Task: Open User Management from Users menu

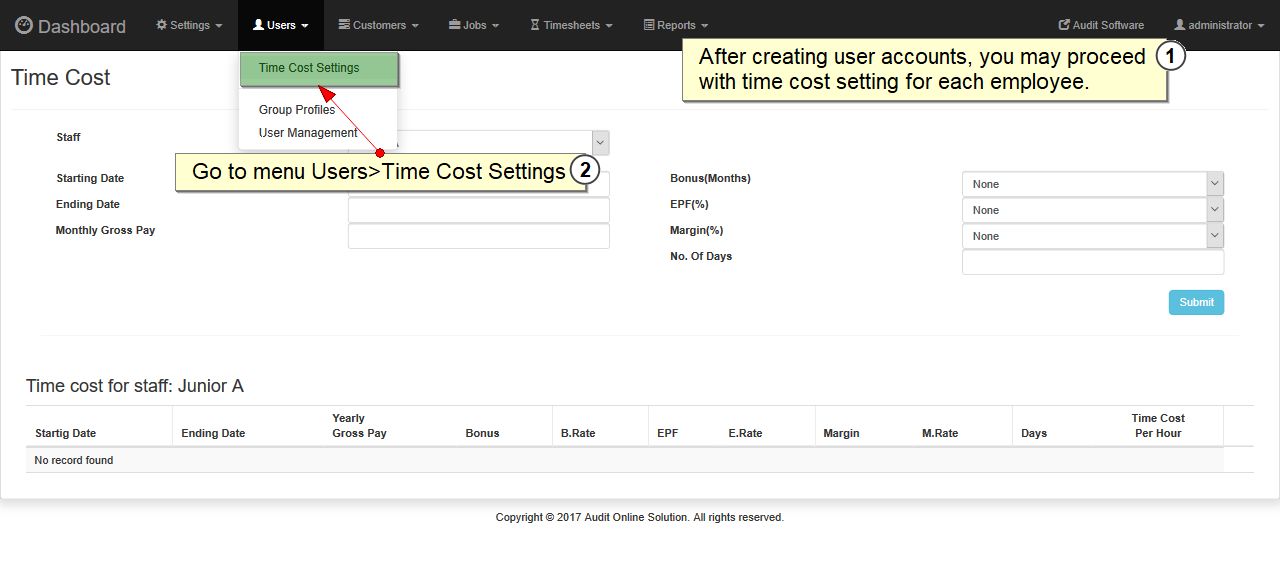Action: (308, 133)
